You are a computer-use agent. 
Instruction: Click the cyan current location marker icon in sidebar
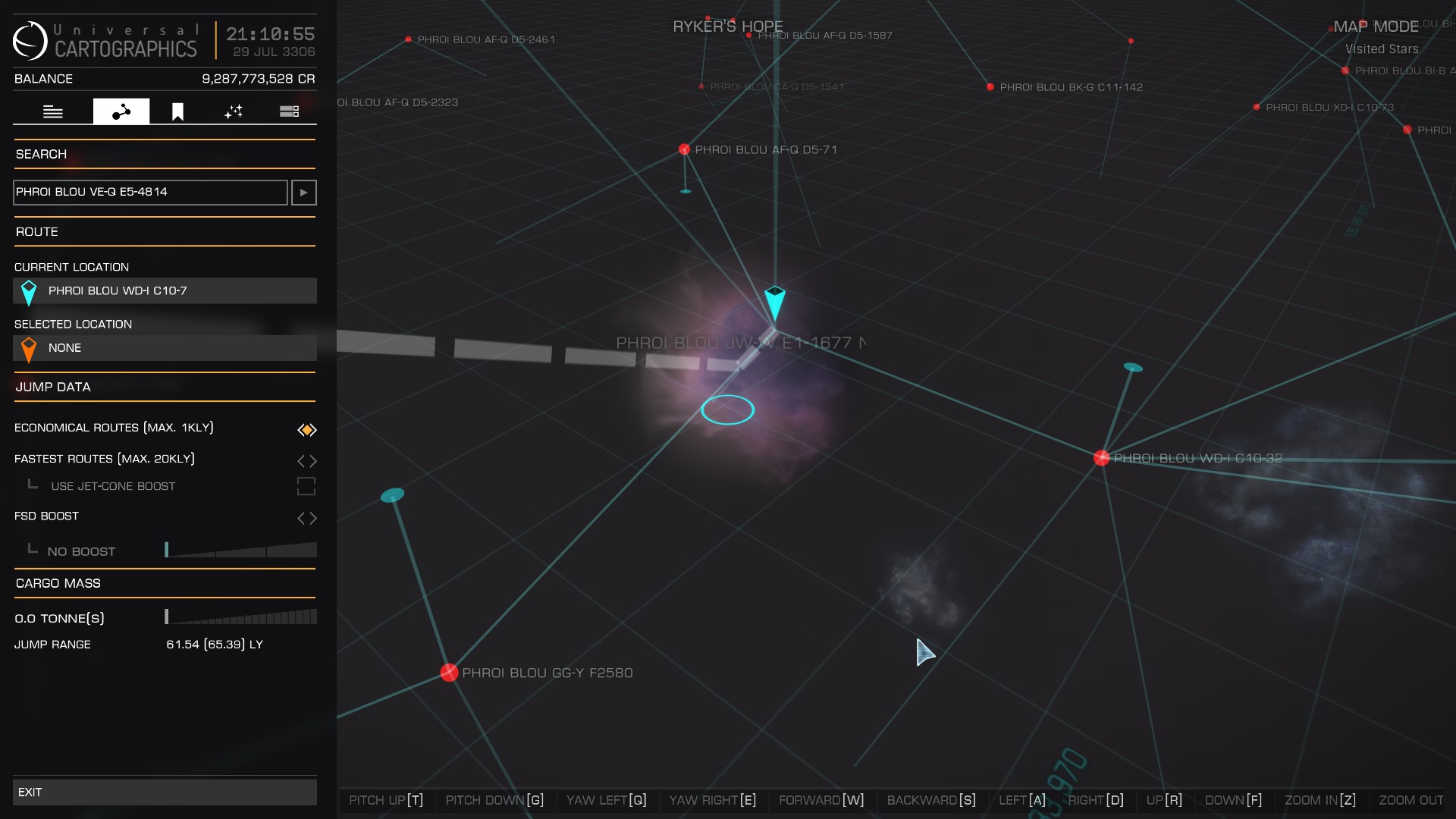(x=29, y=292)
